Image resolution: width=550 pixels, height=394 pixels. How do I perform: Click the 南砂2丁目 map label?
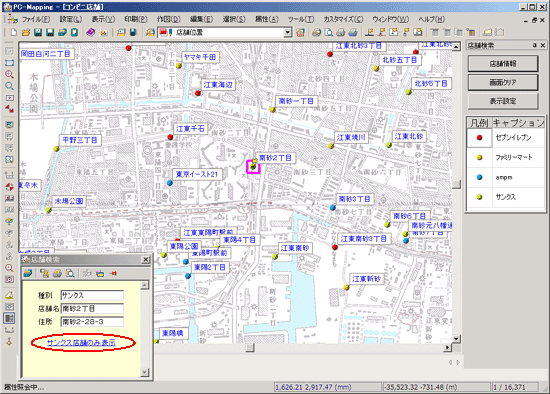275,158
